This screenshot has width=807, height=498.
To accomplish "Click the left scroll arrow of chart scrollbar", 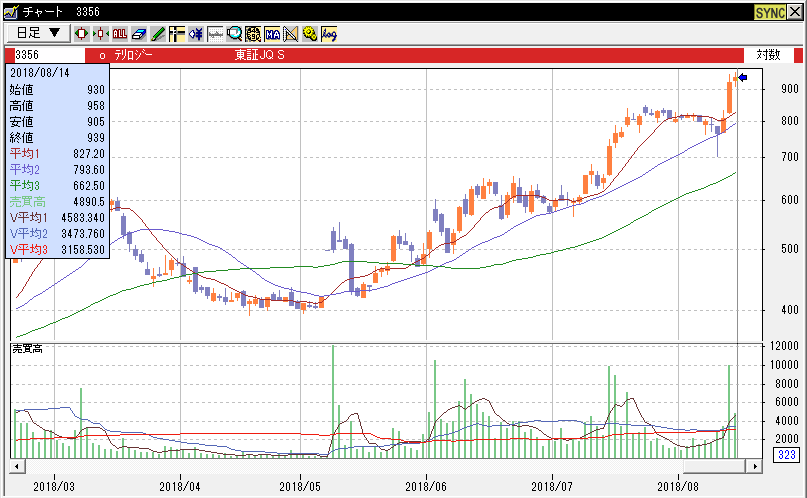I will pyautogui.click(x=16, y=466).
